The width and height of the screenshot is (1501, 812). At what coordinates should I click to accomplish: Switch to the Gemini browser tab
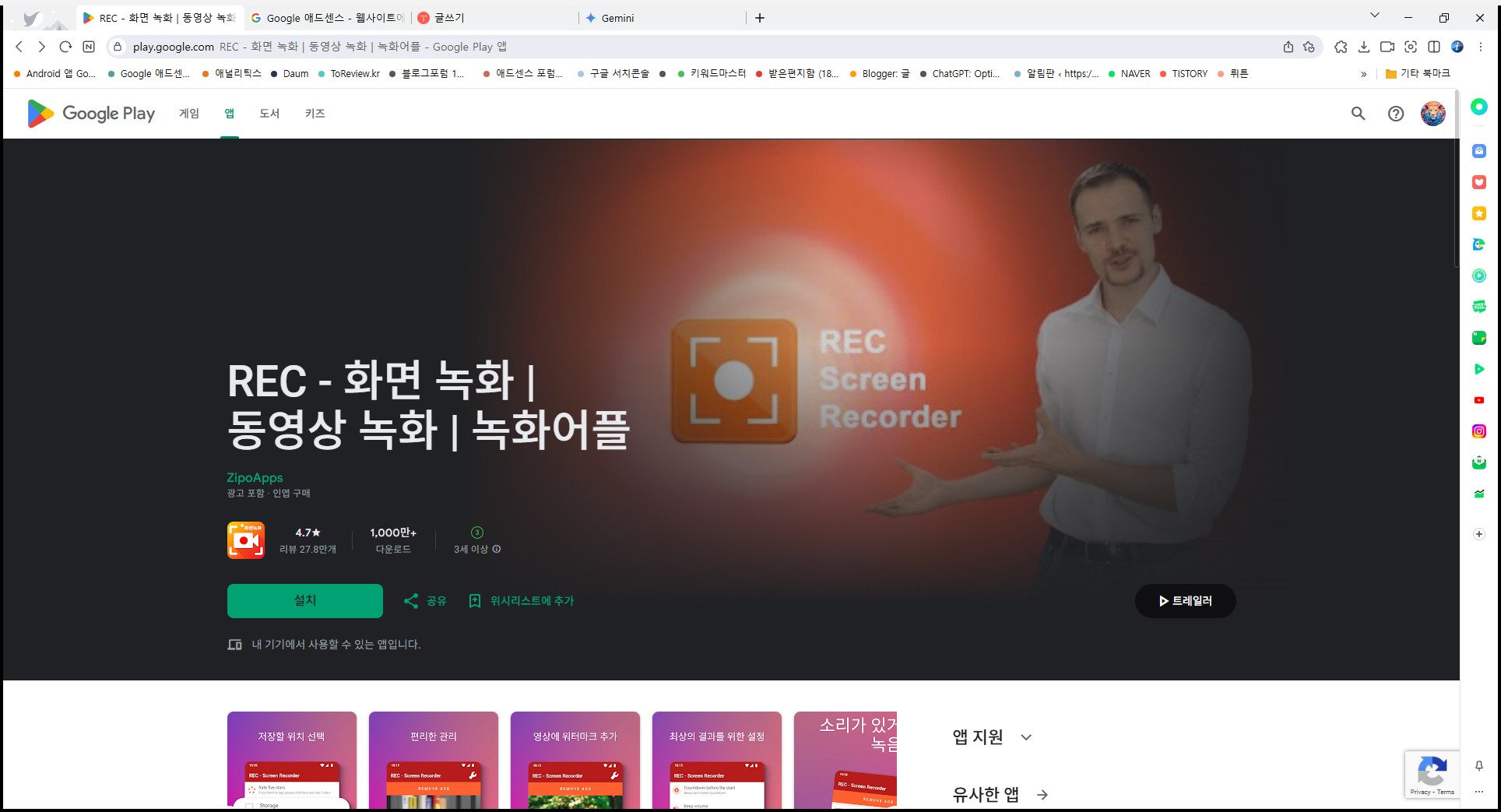tap(617, 17)
